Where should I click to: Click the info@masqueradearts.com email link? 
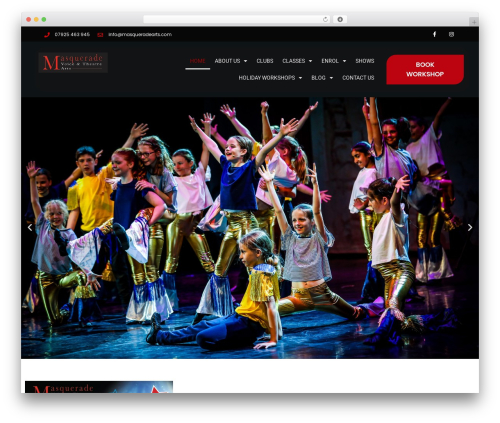pos(140,34)
